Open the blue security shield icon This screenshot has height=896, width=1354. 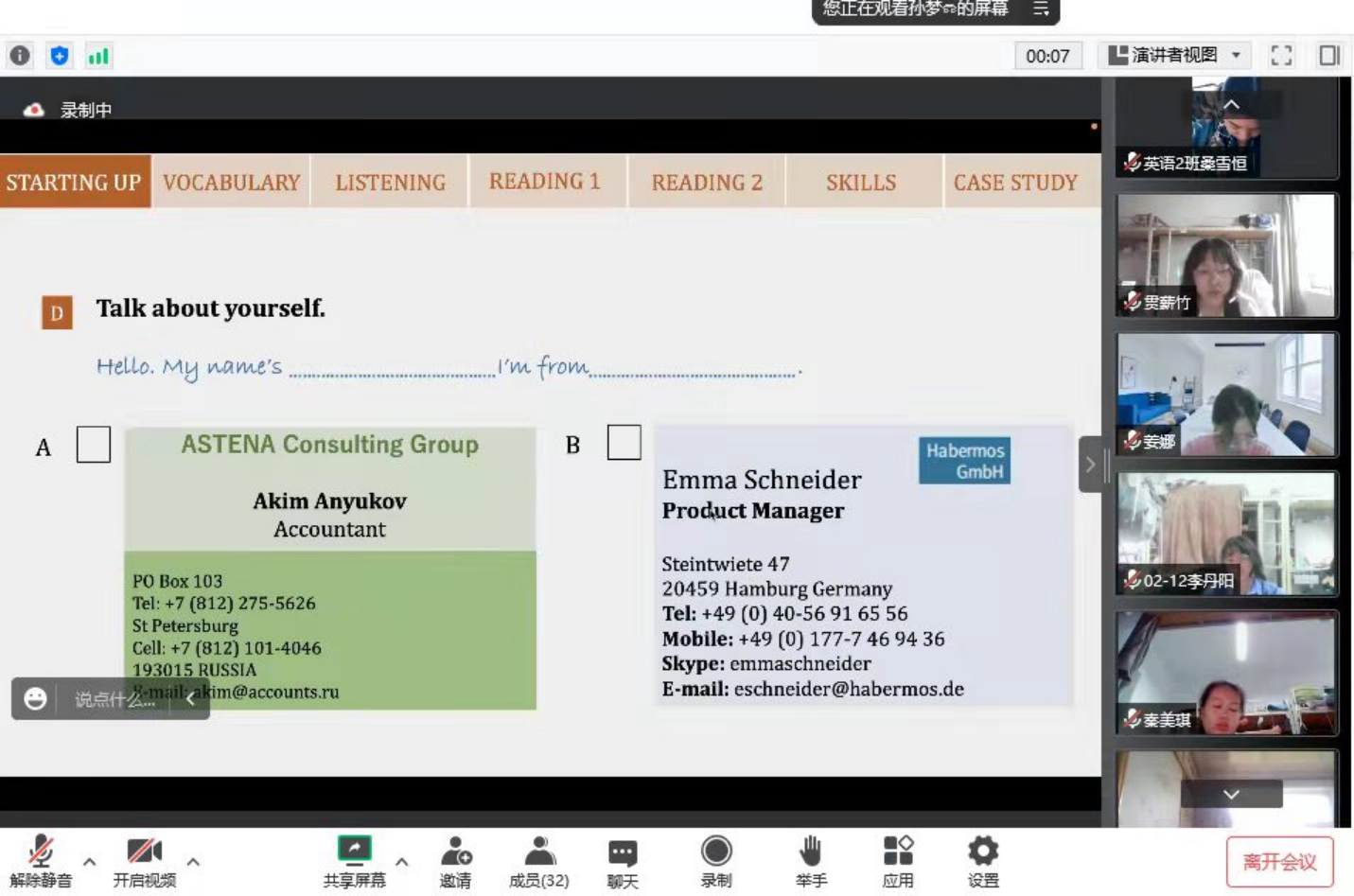(60, 56)
